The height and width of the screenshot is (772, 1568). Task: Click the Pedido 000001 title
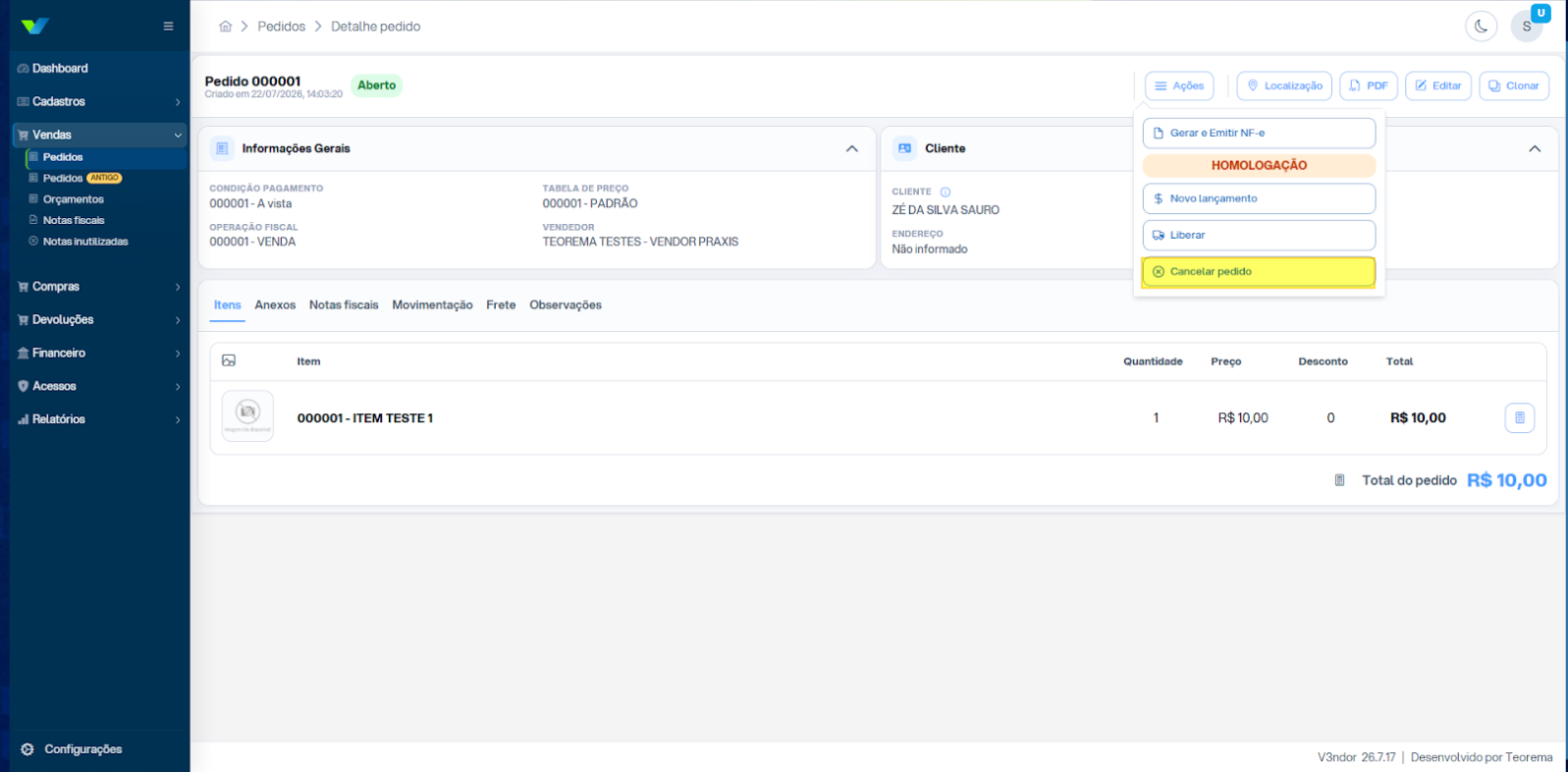253,82
